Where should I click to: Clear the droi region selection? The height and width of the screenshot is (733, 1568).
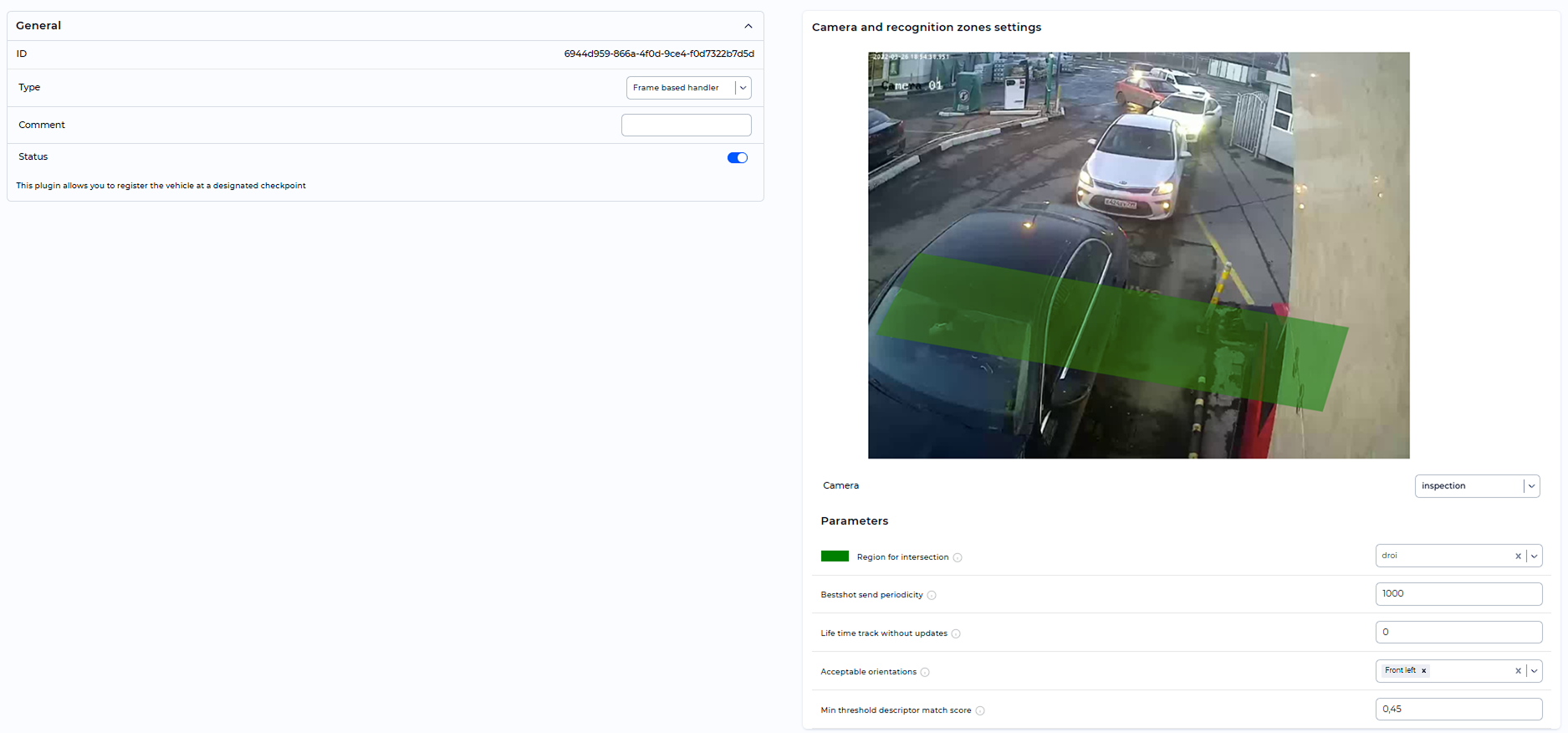tap(1518, 556)
